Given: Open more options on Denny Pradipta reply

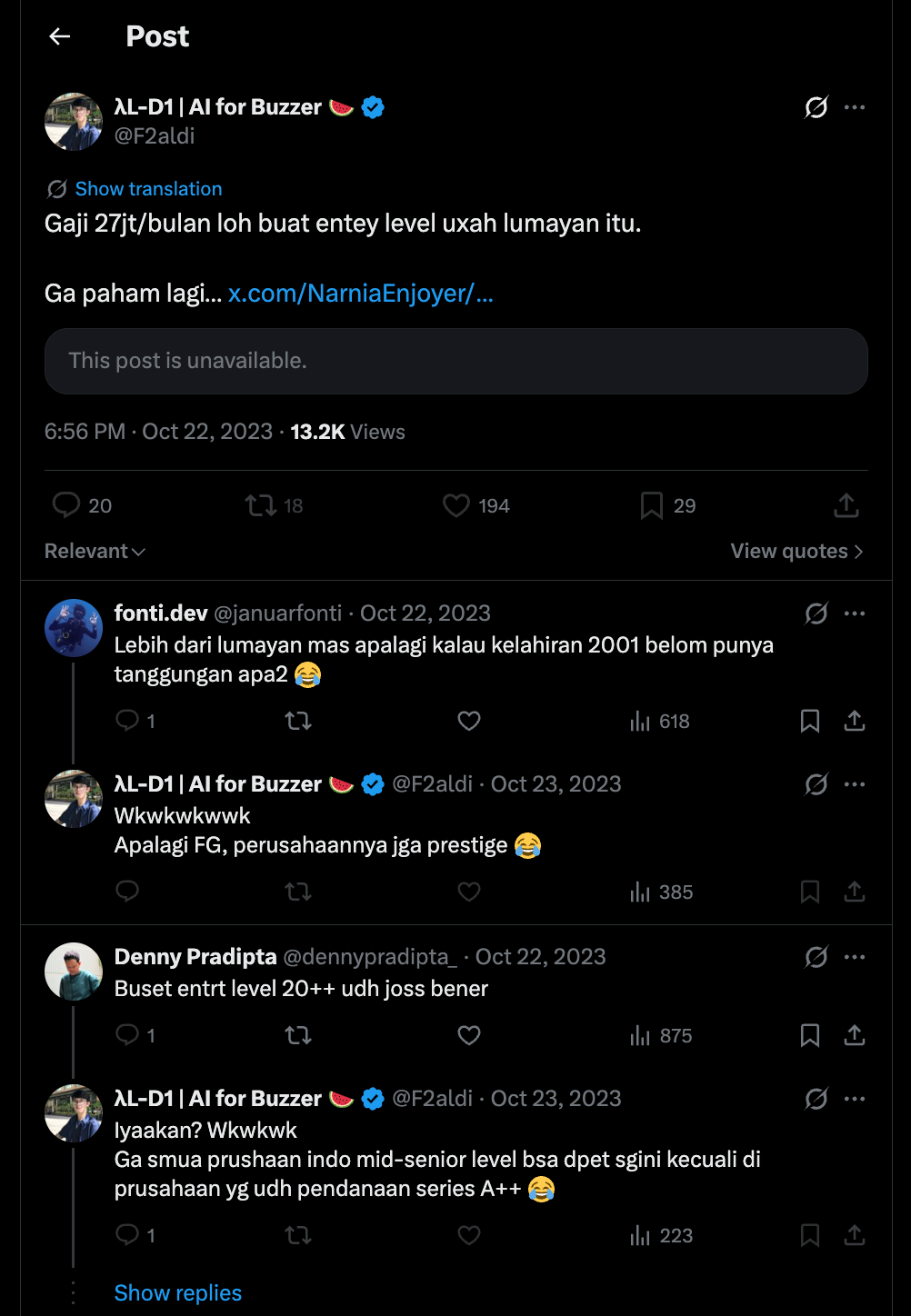Looking at the screenshot, I should (855, 957).
